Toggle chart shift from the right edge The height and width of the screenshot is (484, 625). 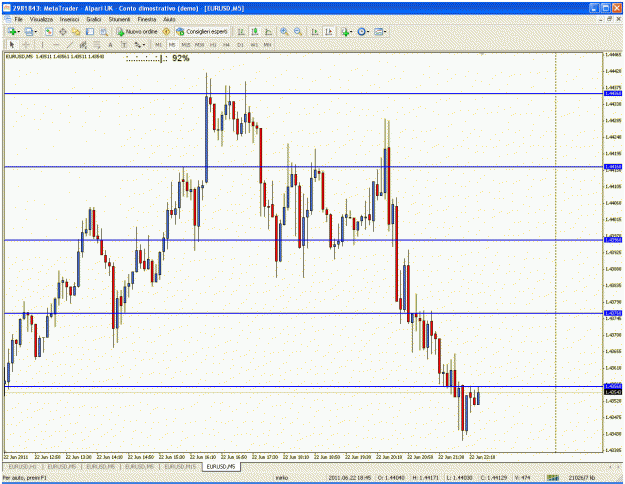[328, 31]
